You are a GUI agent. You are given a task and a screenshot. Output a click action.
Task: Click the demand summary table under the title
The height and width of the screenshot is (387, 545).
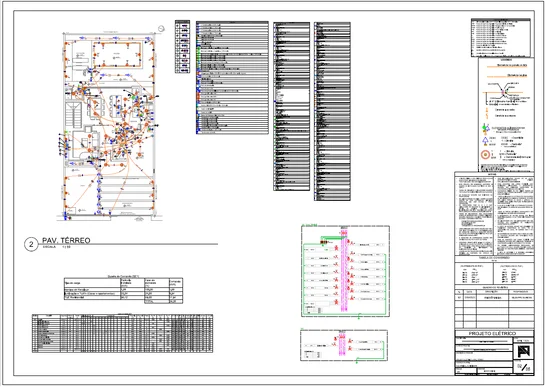tap(123, 290)
